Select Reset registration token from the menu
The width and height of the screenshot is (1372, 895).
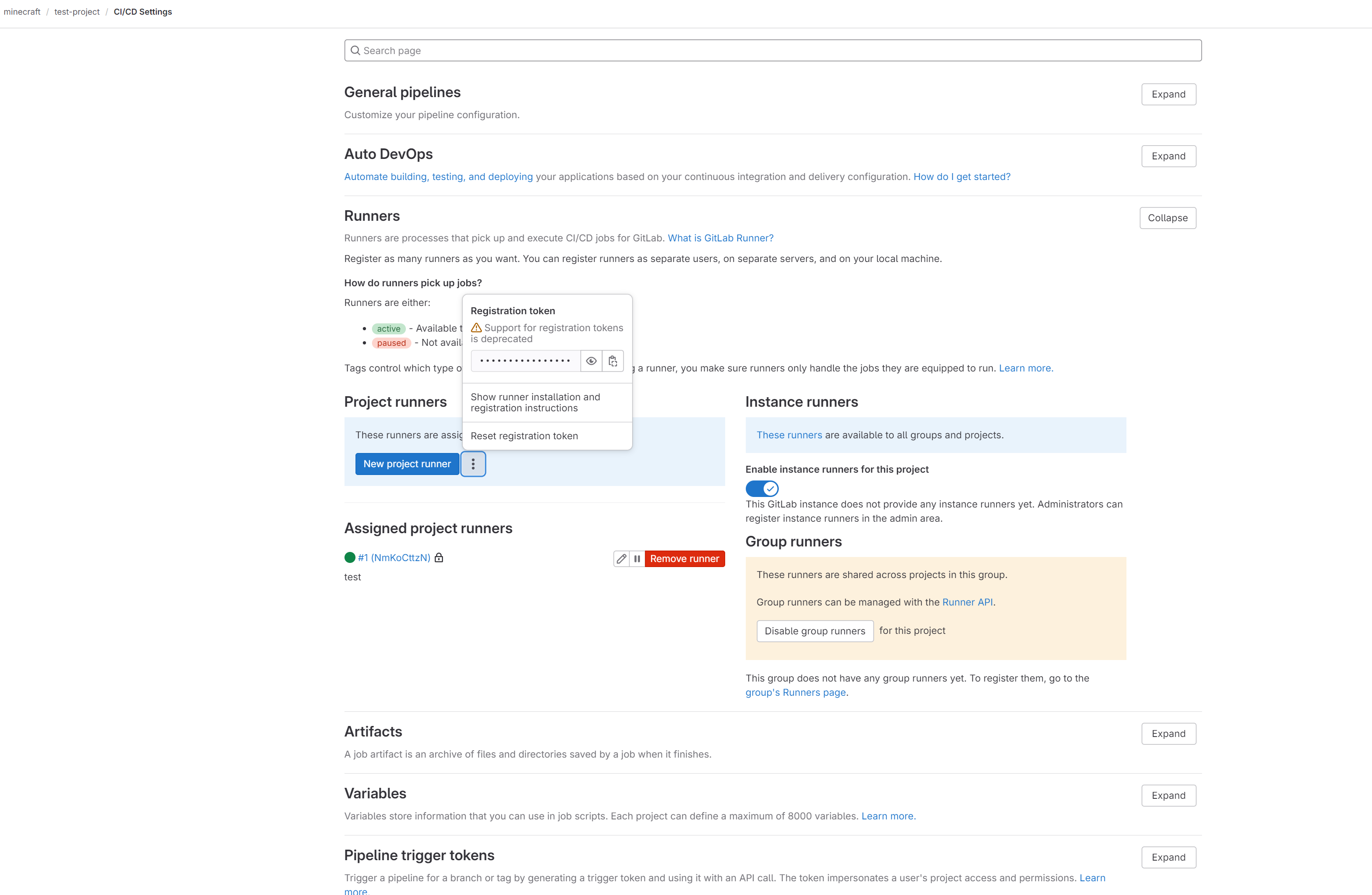point(524,436)
